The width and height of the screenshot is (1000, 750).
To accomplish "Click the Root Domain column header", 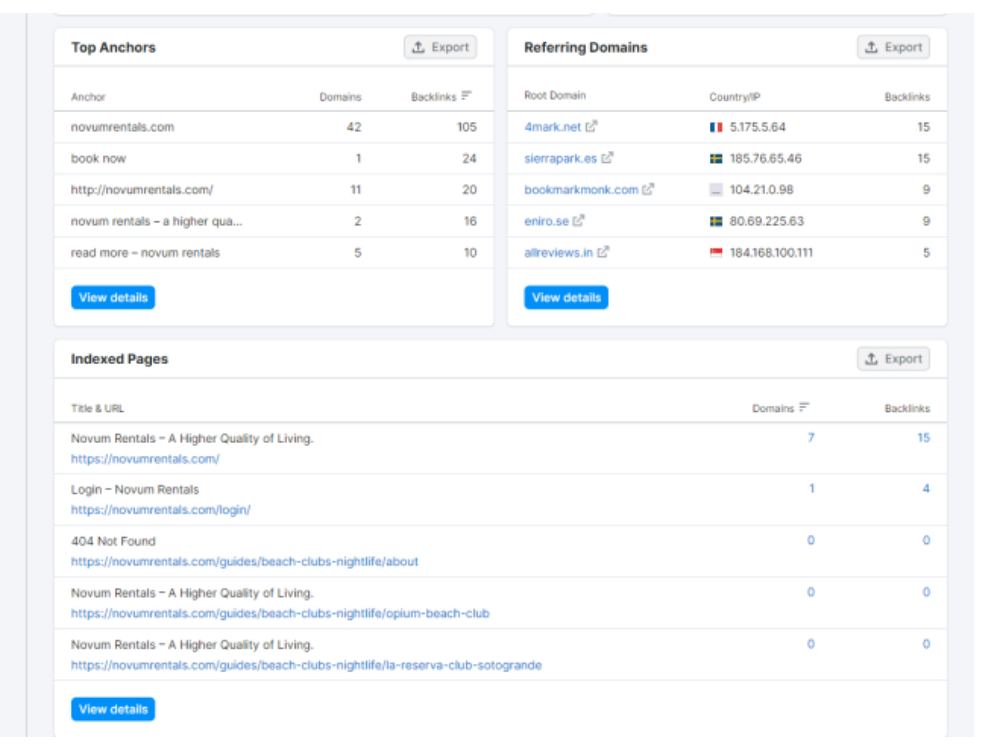I will pyautogui.click(x=555, y=95).
